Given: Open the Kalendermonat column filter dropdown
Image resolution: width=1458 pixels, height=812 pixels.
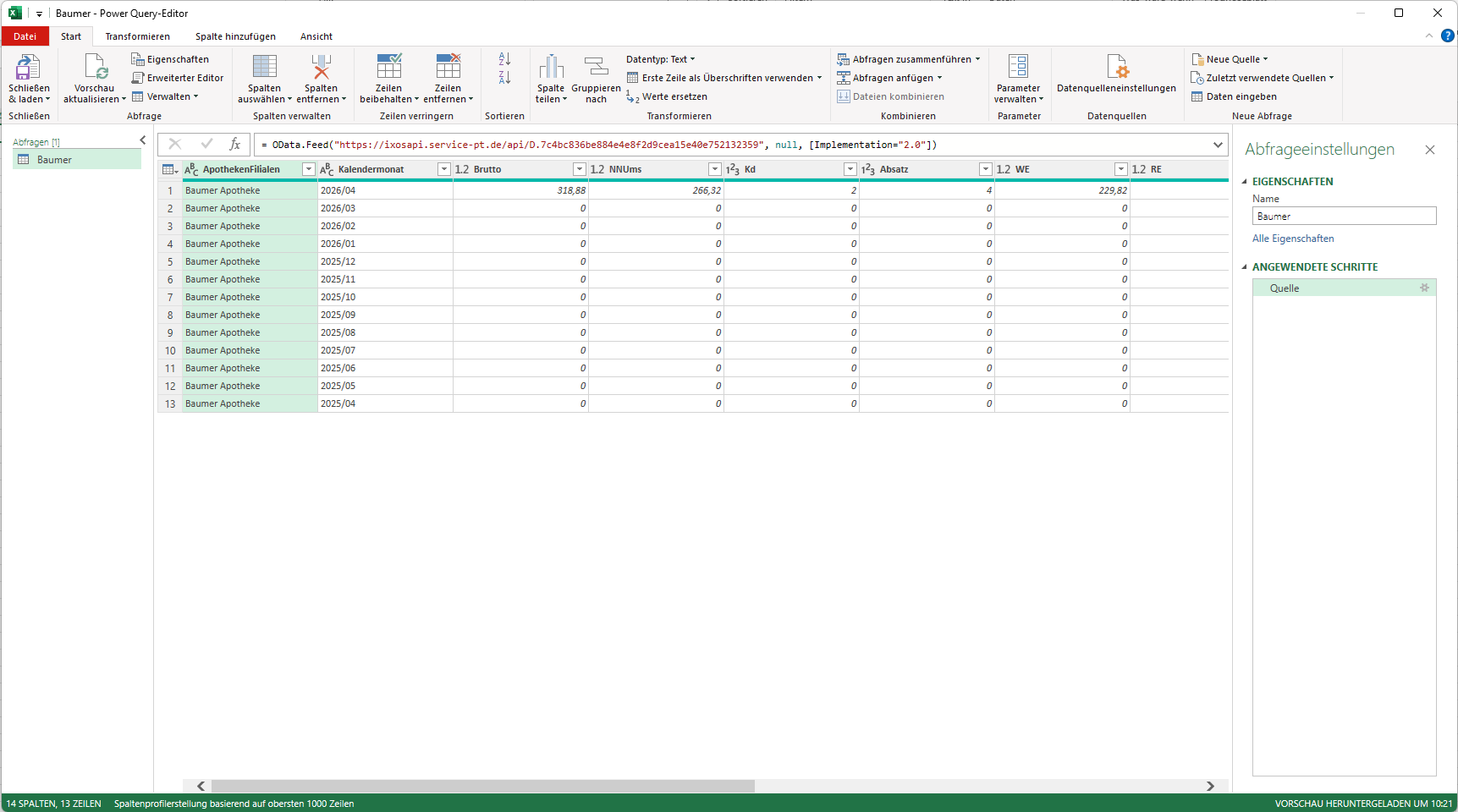Looking at the screenshot, I should tap(443, 169).
